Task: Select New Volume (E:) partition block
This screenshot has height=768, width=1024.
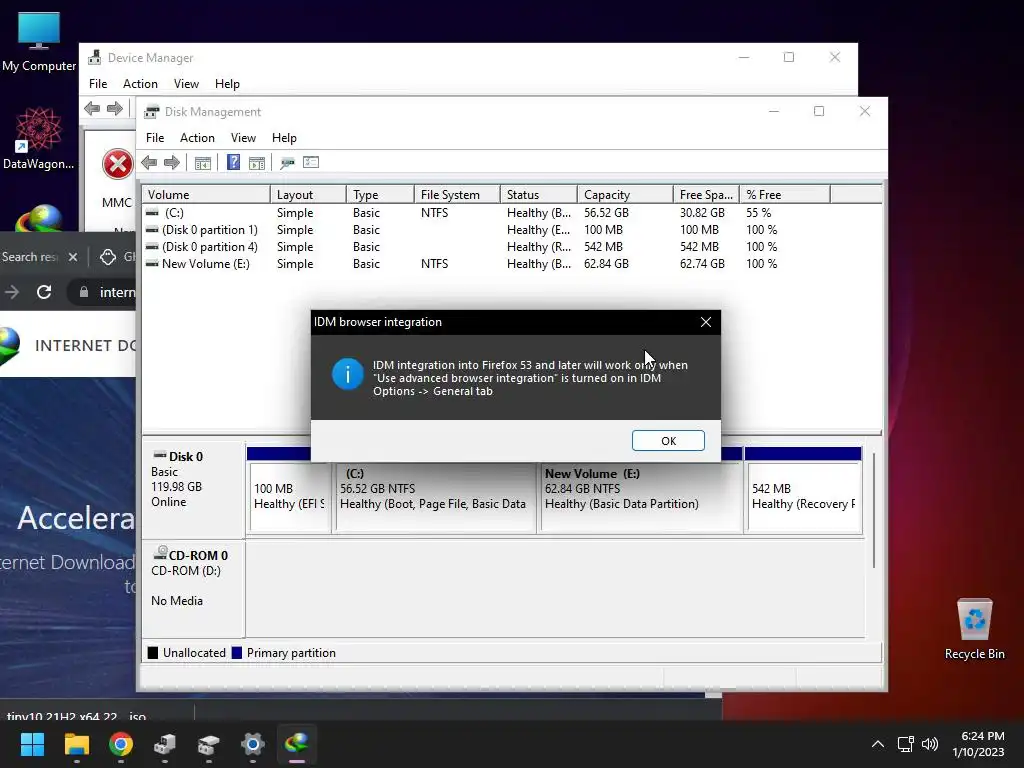Action: pos(641,496)
